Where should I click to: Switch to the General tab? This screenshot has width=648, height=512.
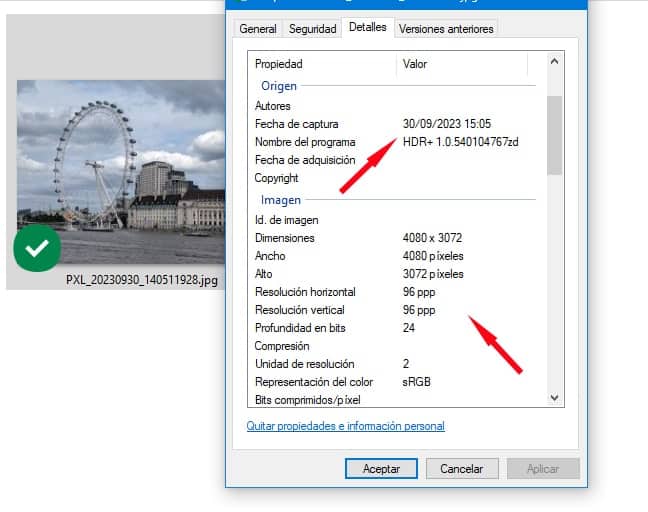click(x=258, y=29)
